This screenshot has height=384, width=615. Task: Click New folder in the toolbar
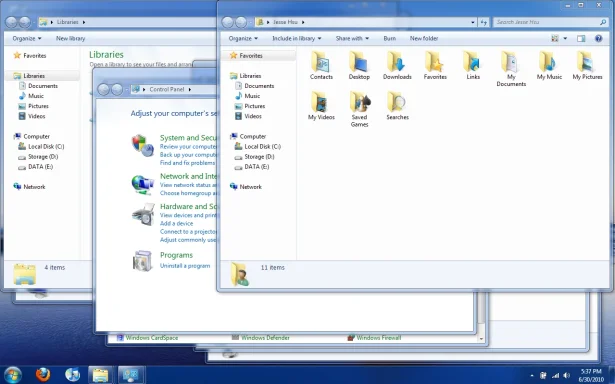tap(424, 38)
